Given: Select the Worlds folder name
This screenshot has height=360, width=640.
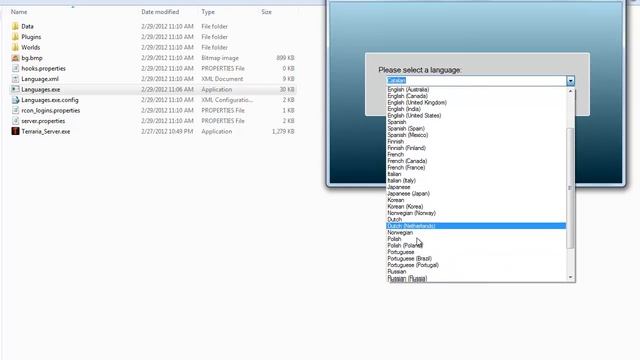Looking at the screenshot, I should [x=31, y=47].
